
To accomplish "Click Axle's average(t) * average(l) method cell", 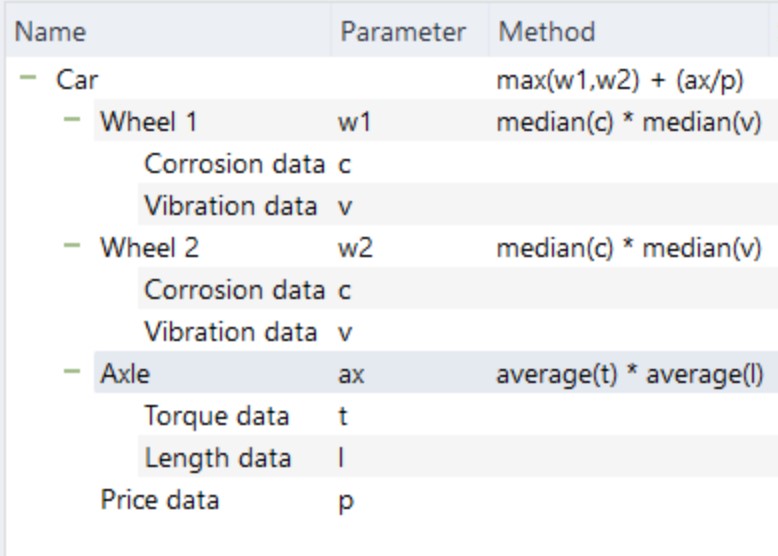I will click(629, 373).
